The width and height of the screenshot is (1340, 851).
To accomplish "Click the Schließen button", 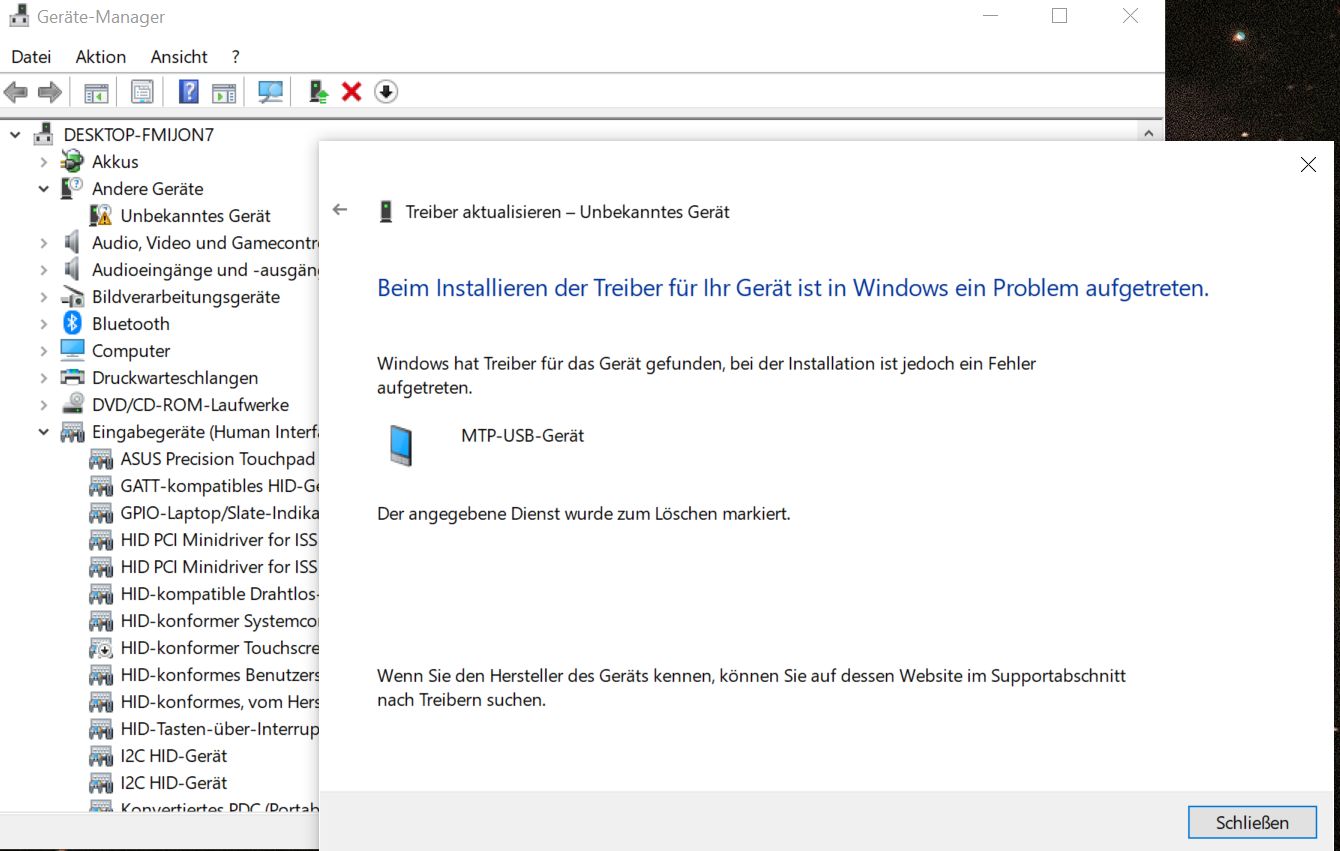I will point(1252,823).
